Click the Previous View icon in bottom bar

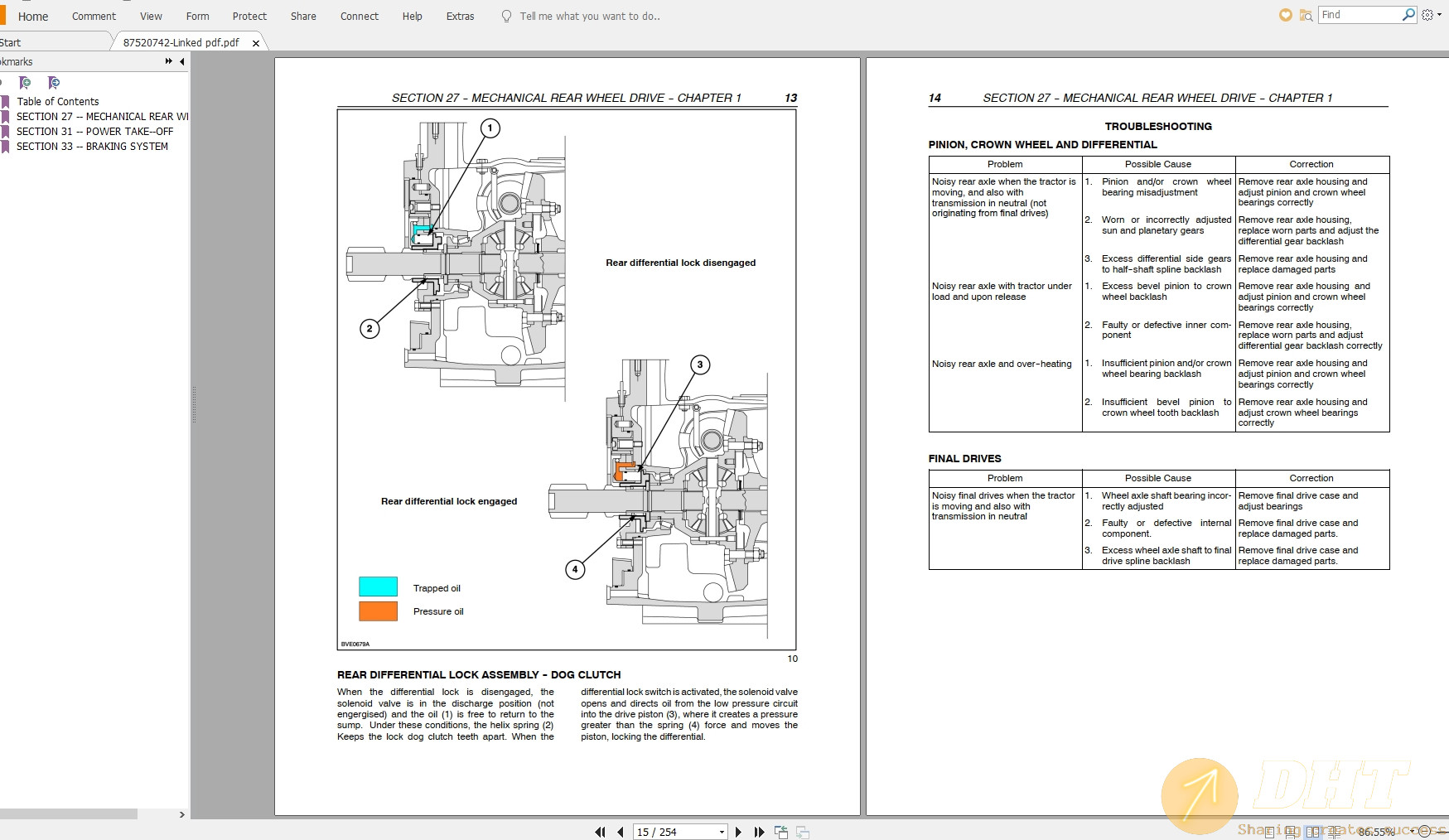pyautogui.click(x=781, y=832)
